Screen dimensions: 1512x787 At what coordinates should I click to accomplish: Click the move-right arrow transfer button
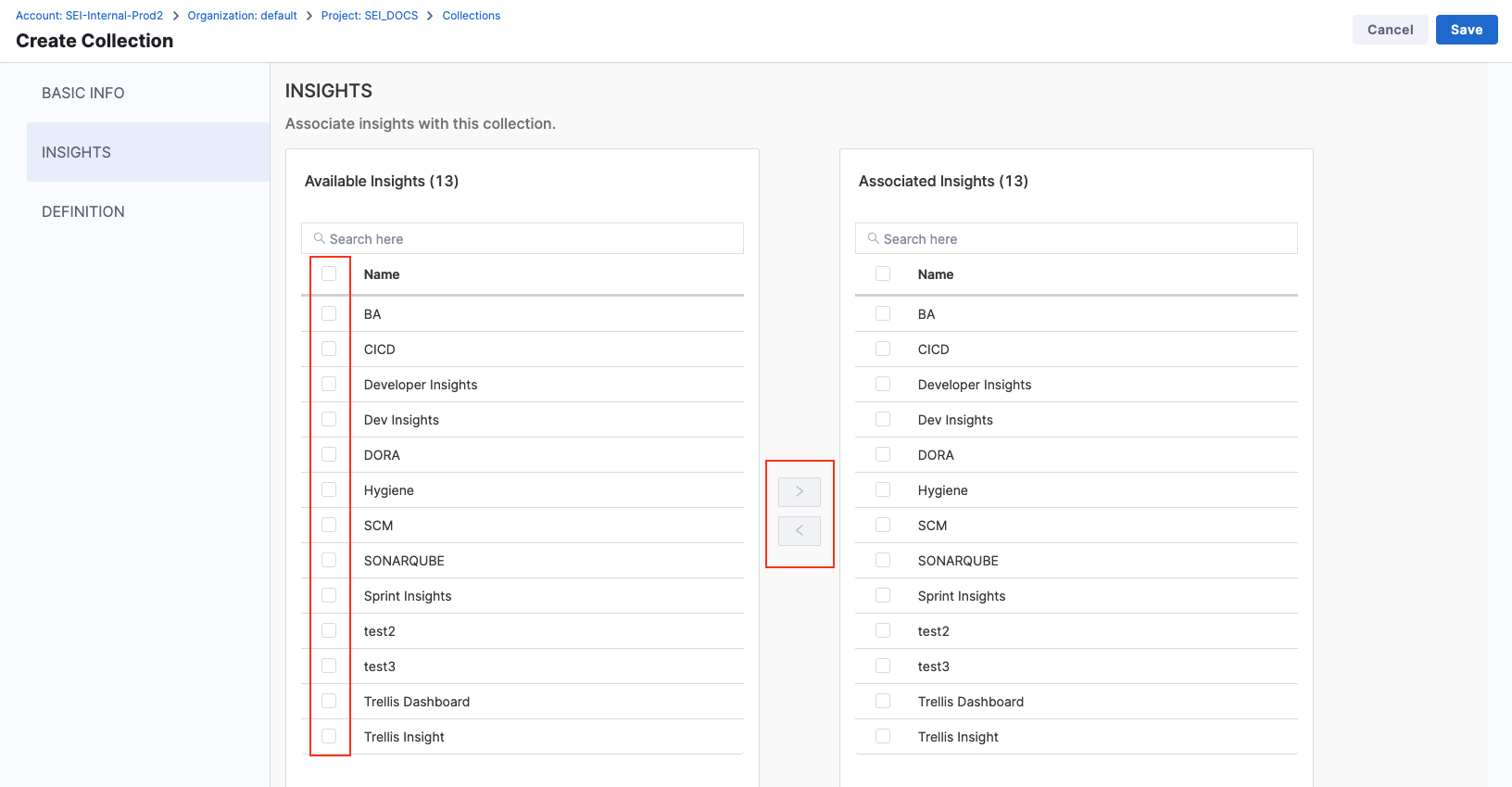coord(799,491)
